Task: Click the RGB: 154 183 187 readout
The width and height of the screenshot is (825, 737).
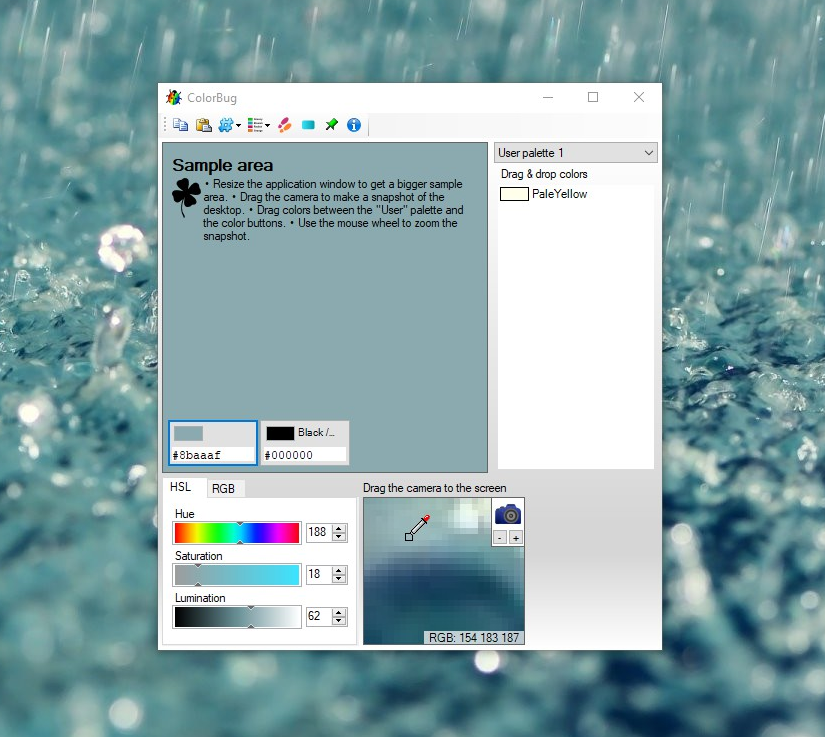Action: pos(474,638)
